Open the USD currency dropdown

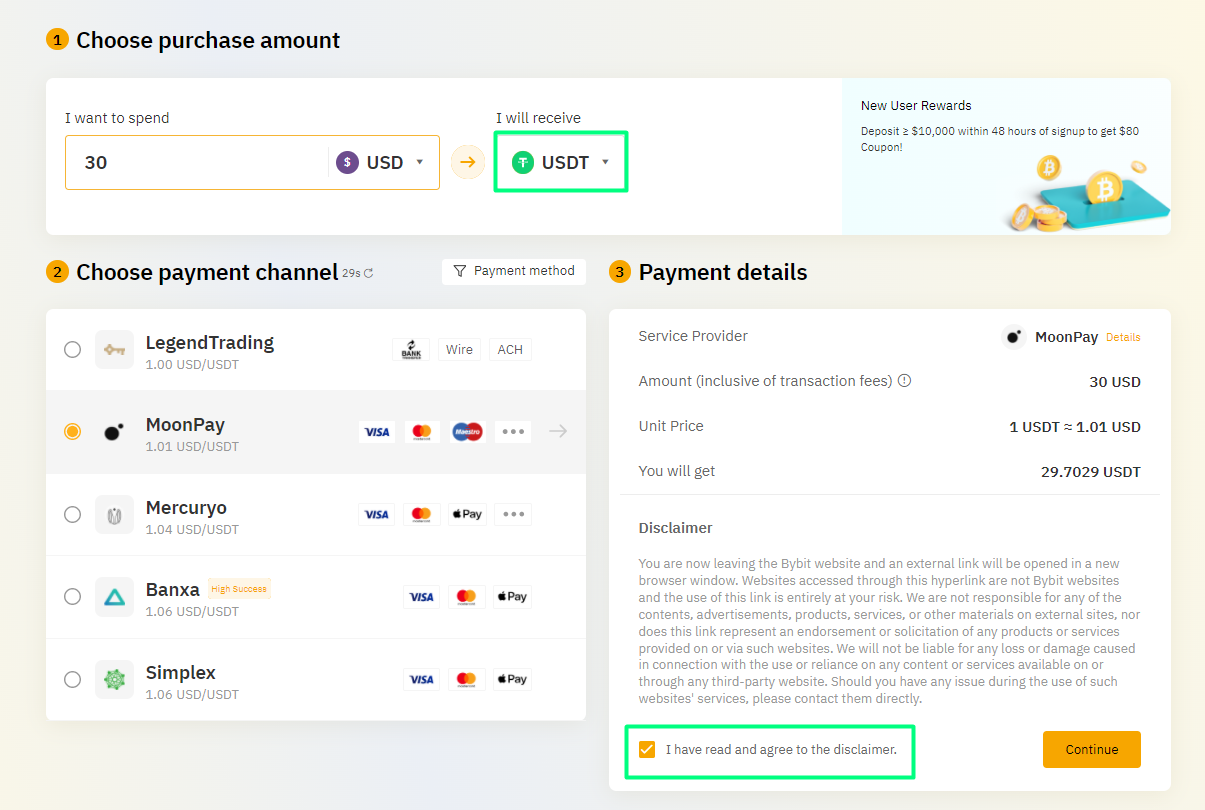384,162
